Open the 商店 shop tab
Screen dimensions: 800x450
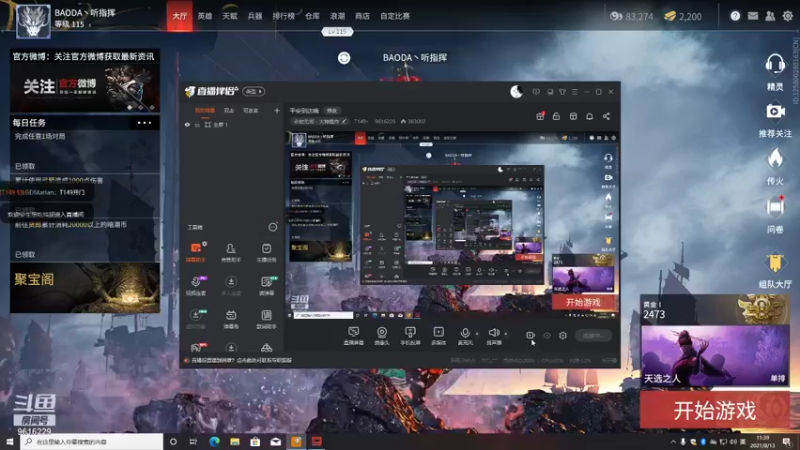[x=362, y=16]
